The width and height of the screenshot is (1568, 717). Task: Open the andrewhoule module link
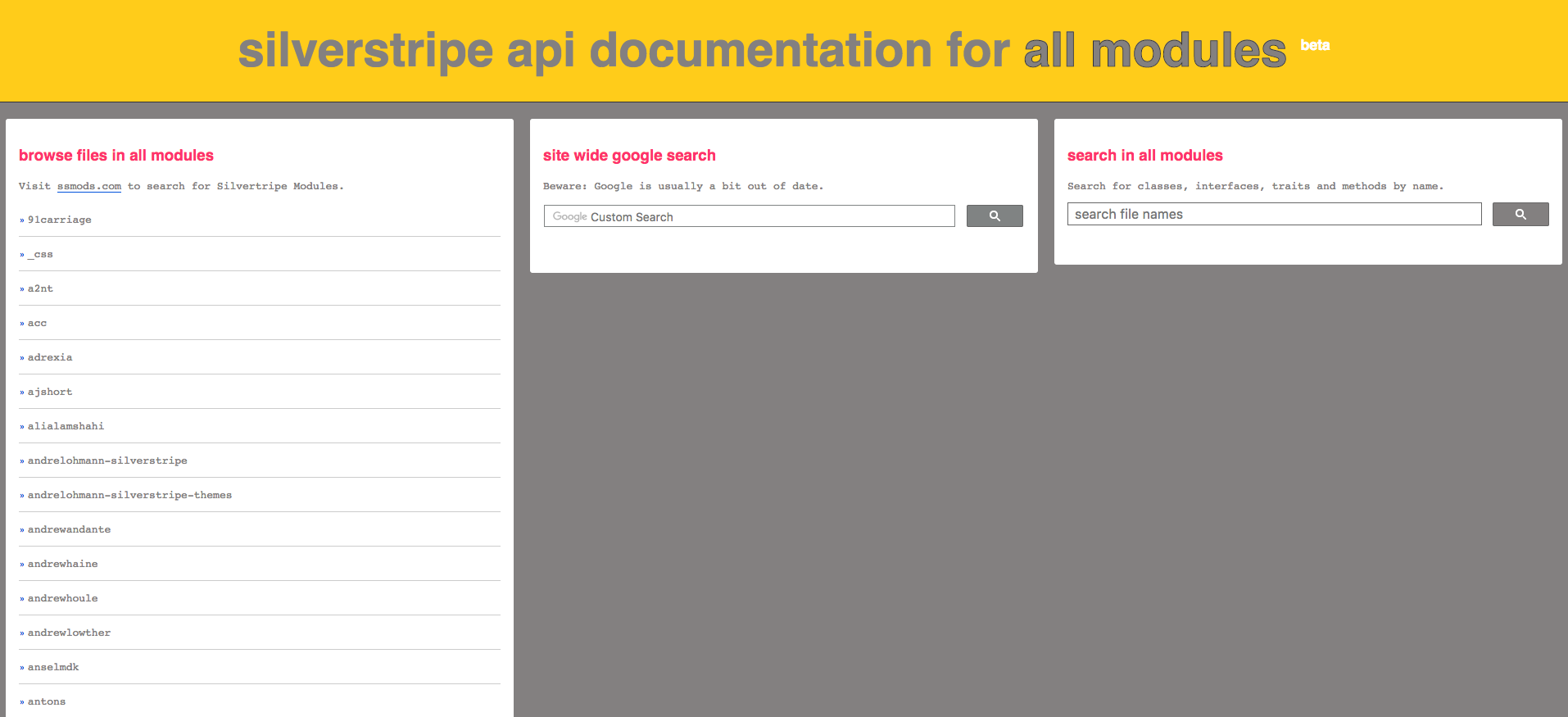[x=62, y=598]
